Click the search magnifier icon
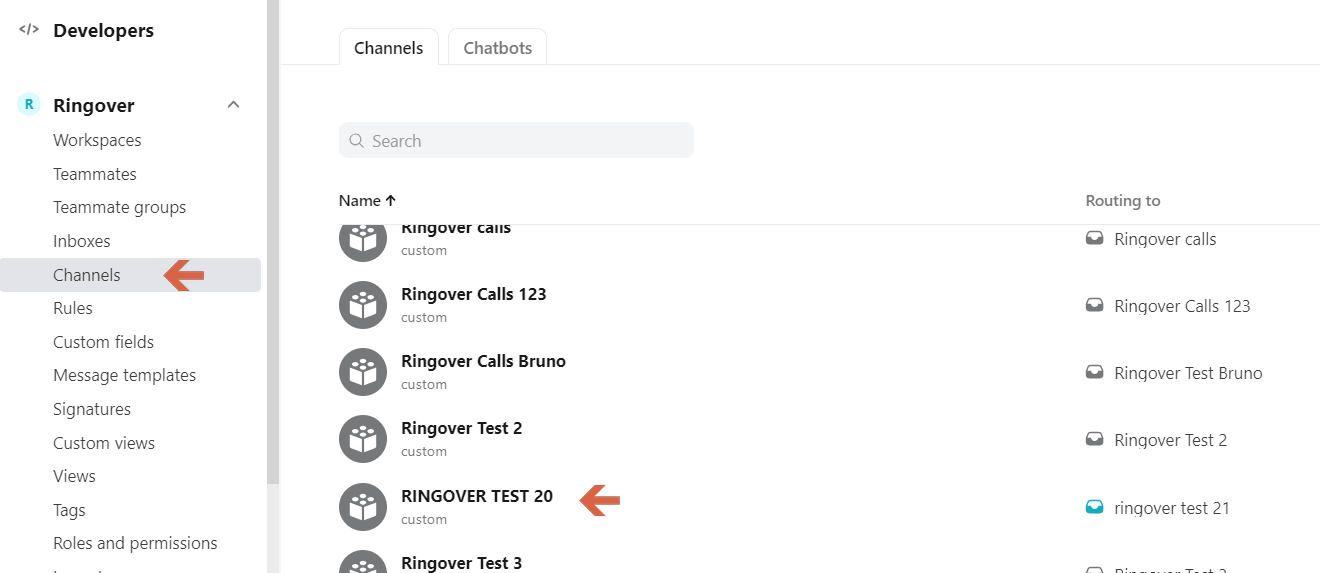 [x=356, y=141]
